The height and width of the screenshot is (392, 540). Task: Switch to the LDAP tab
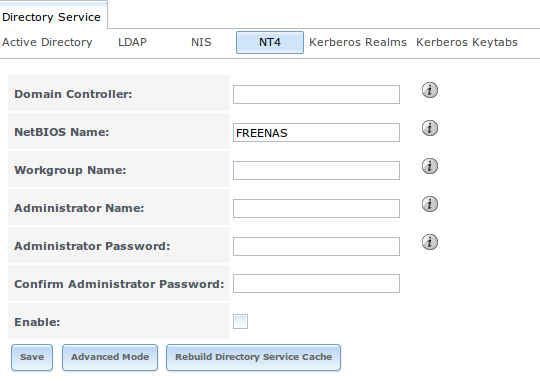tap(133, 42)
